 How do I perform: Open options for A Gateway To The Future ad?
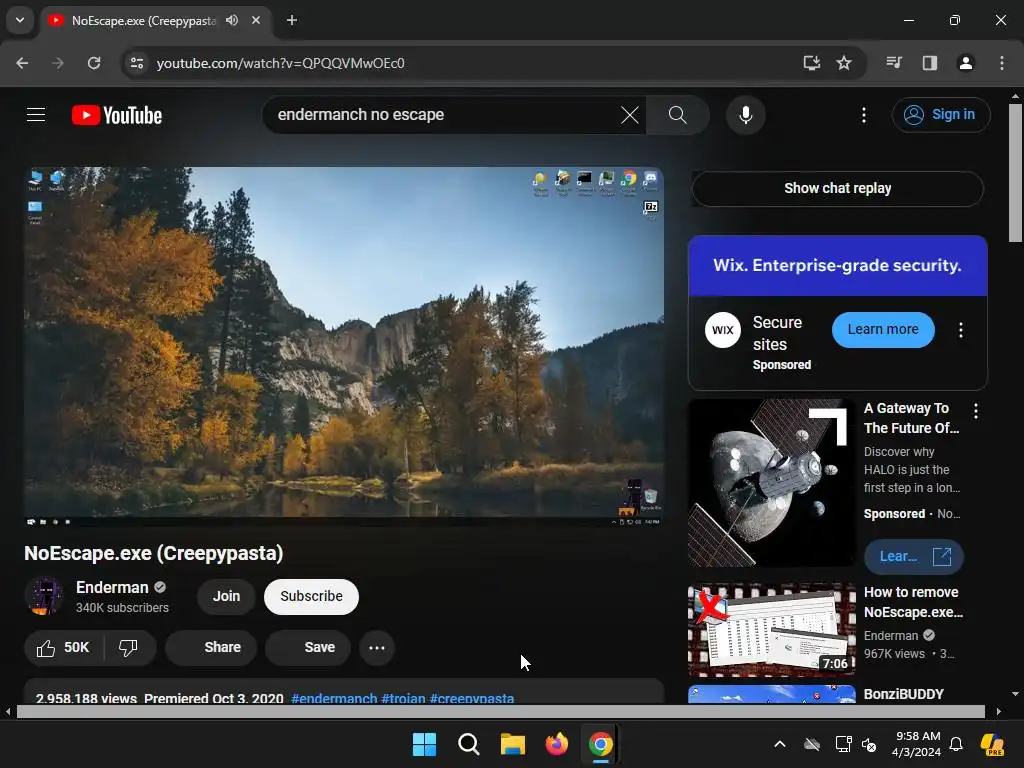pyautogui.click(x=976, y=411)
